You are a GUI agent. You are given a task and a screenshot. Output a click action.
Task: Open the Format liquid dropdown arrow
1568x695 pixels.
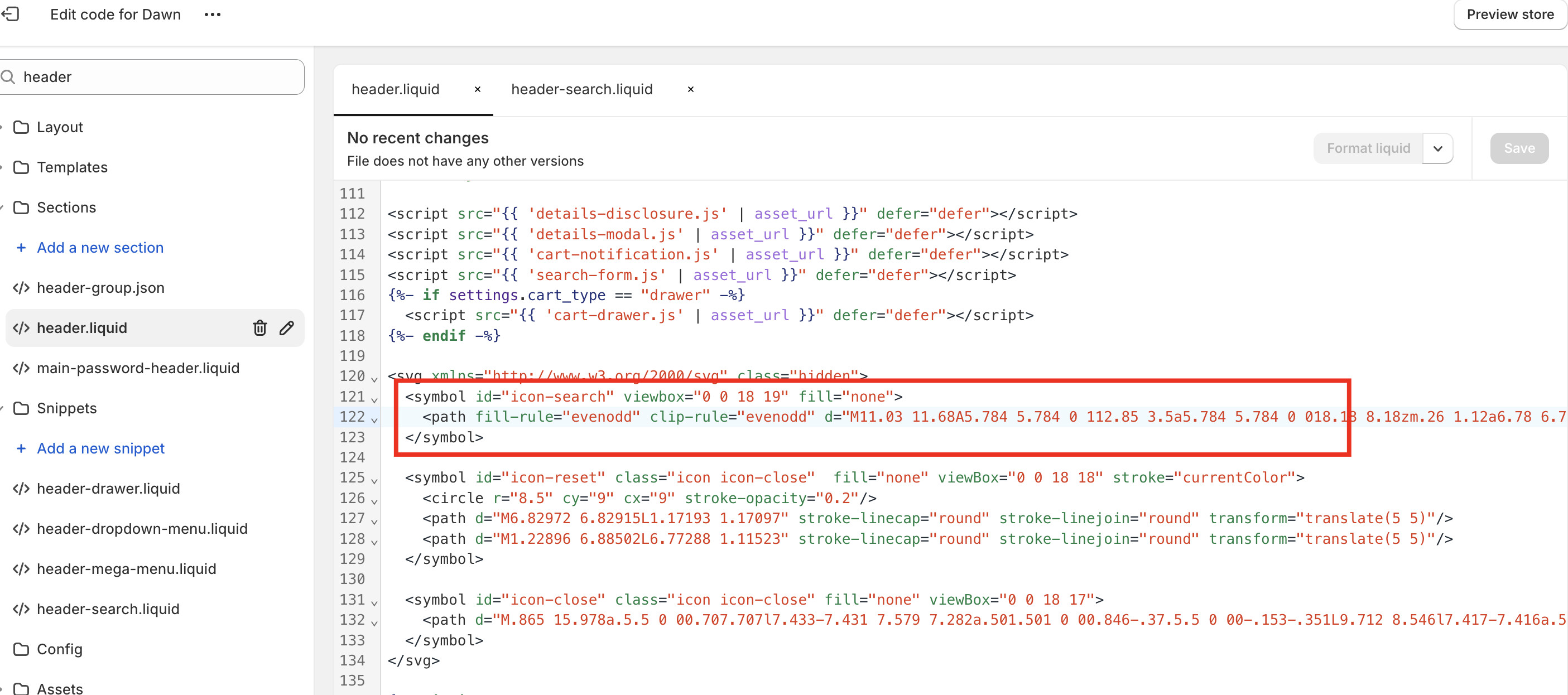pyautogui.click(x=1438, y=148)
